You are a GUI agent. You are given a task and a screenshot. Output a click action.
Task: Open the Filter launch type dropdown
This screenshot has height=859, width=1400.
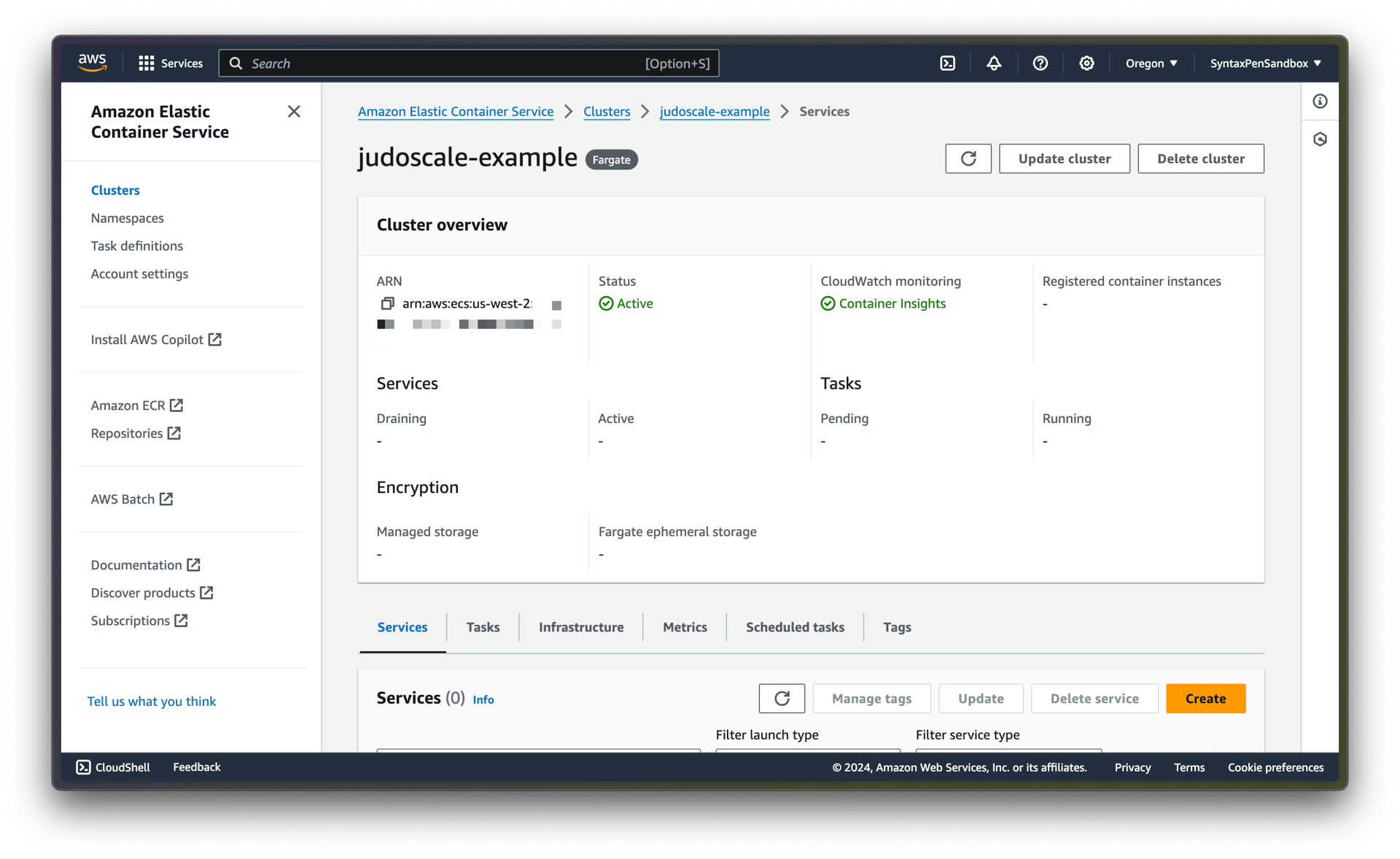tap(807, 755)
